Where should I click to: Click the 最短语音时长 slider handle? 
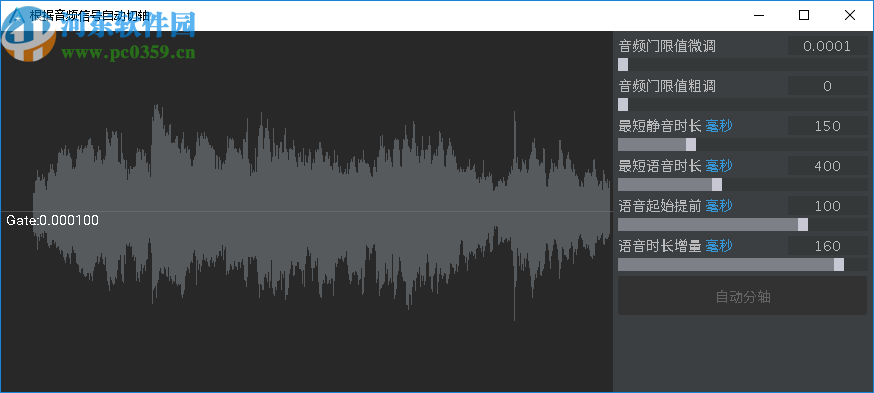click(x=717, y=185)
